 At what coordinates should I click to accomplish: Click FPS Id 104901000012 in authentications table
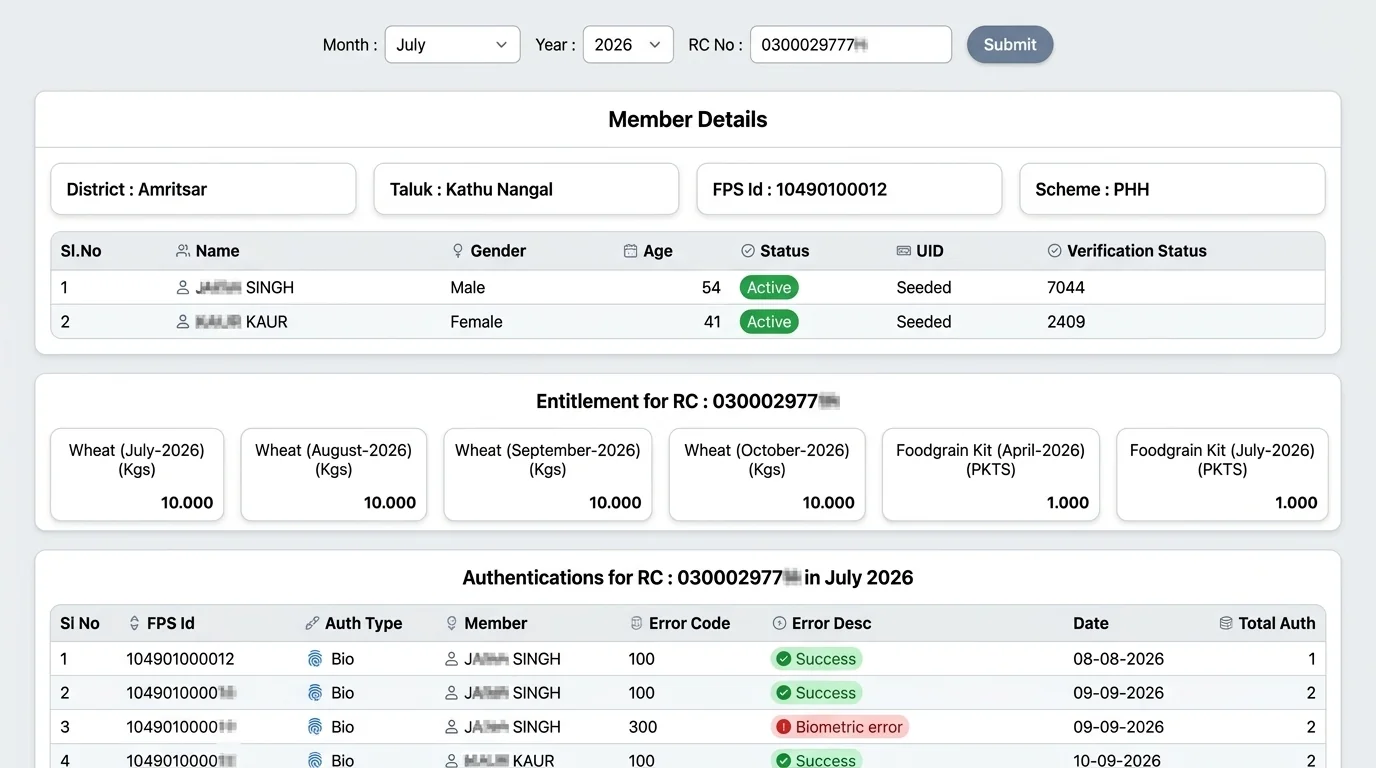180,659
